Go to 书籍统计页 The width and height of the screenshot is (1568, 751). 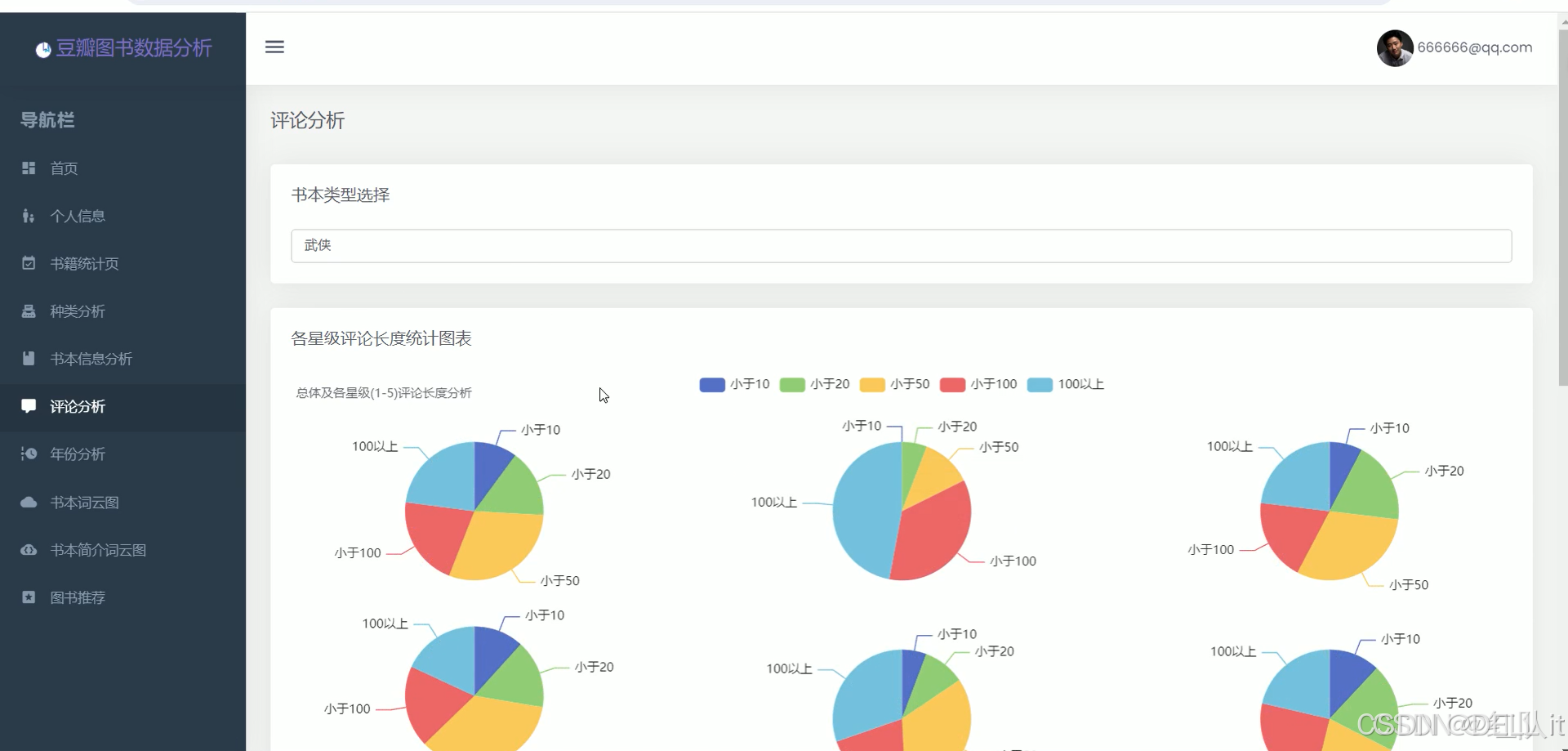pyautogui.click(x=122, y=263)
